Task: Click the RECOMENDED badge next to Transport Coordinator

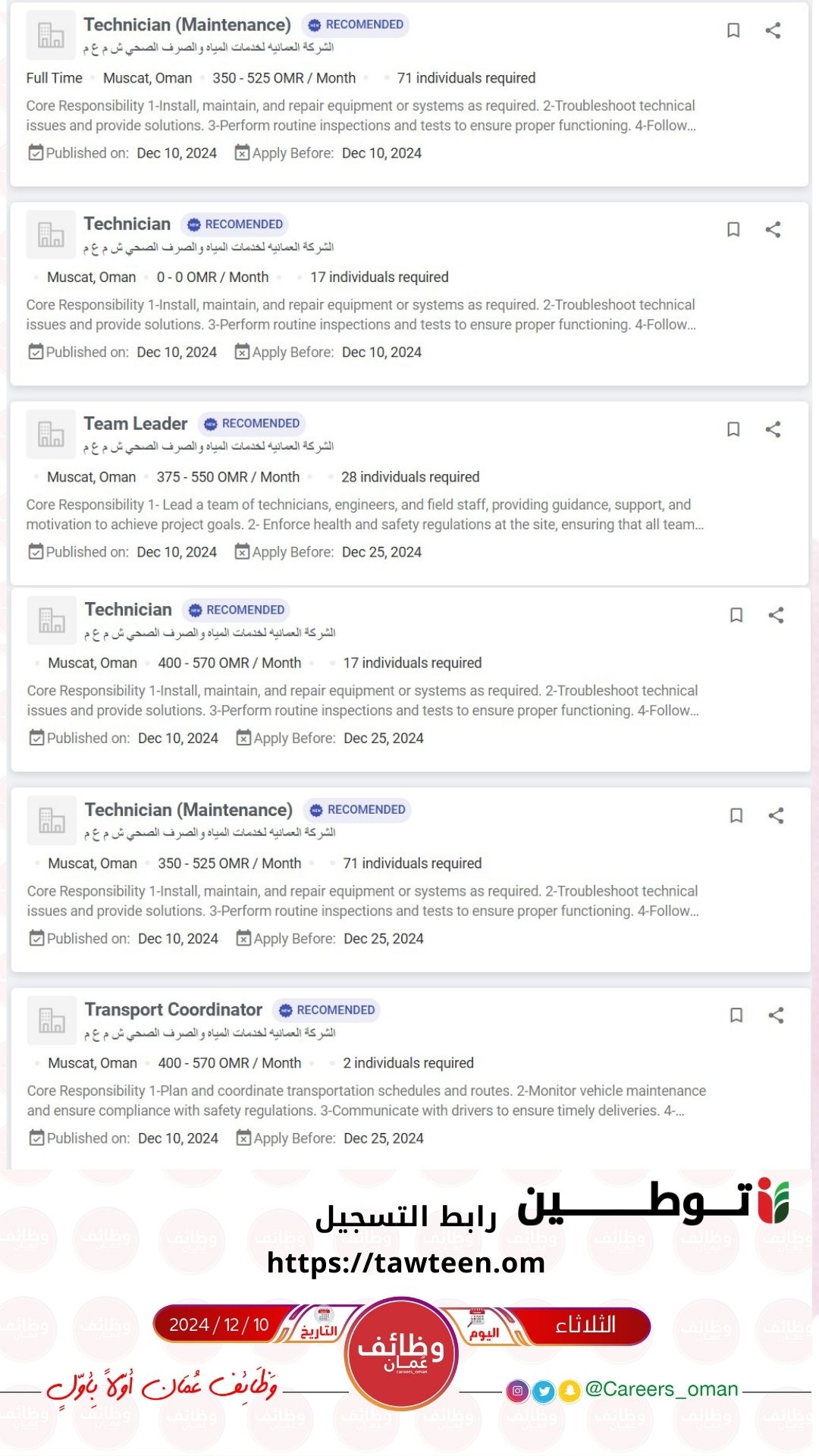Action: pyautogui.click(x=327, y=1010)
